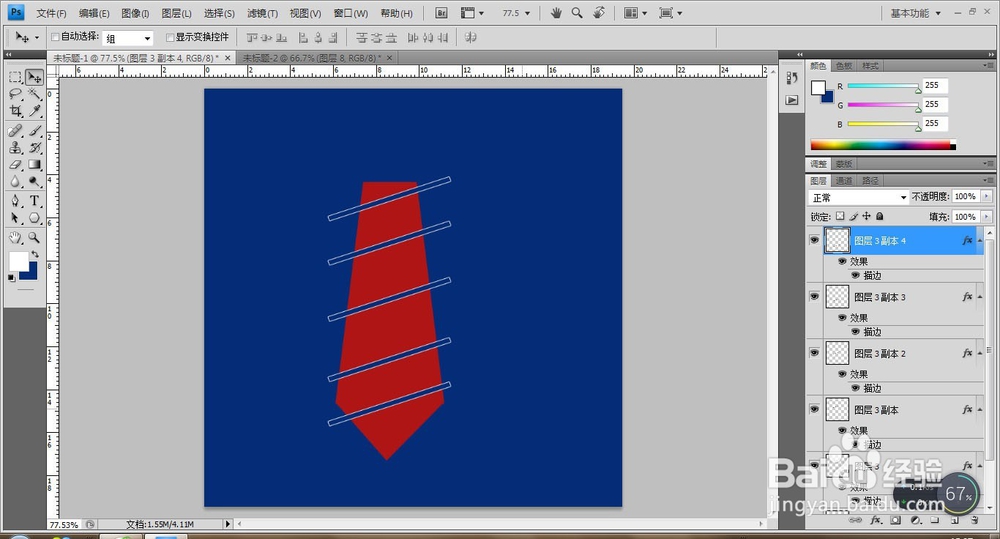The height and width of the screenshot is (539, 1000).
Task: Select the Zoom tool in toolbox
Action: [34, 238]
